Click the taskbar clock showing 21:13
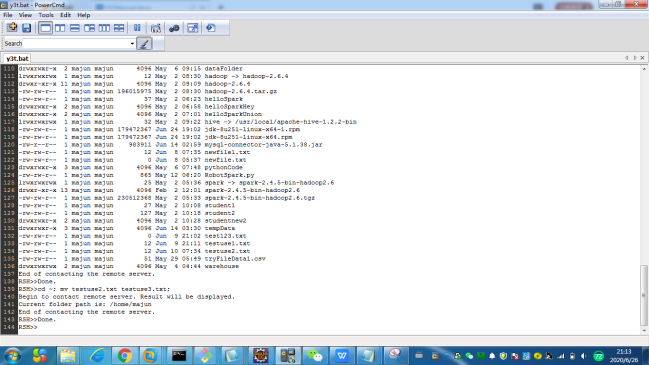The image size is (649, 365). click(623, 356)
